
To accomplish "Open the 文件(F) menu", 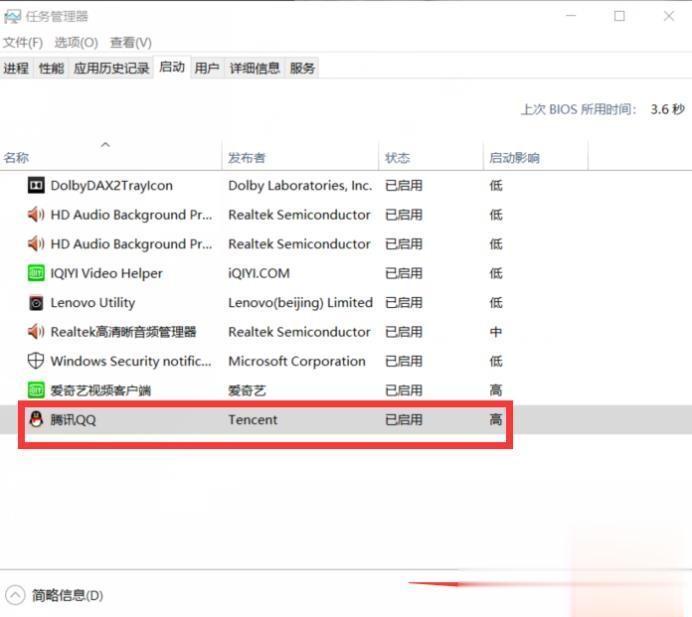I will (23, 42).
